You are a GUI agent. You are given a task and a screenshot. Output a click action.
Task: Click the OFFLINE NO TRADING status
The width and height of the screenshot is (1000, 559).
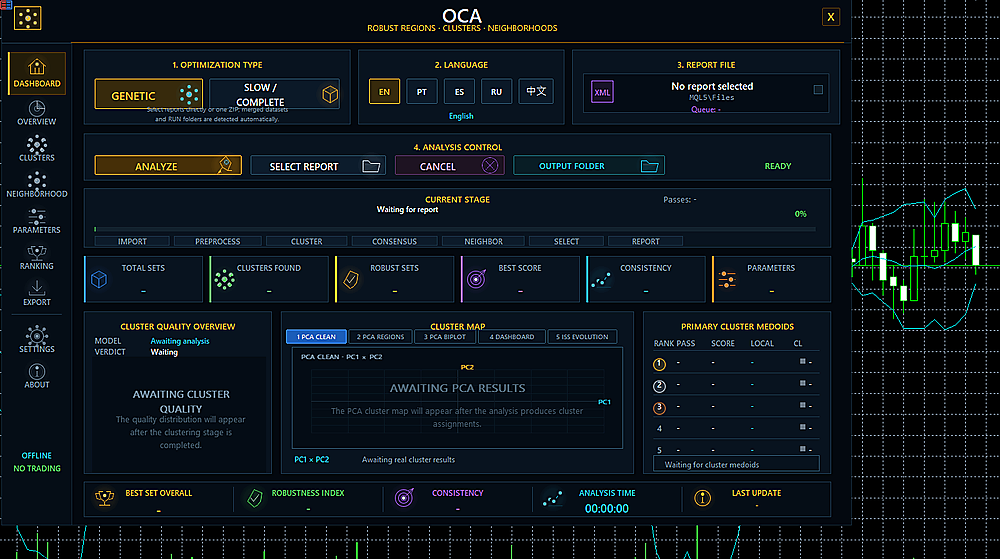37,462
